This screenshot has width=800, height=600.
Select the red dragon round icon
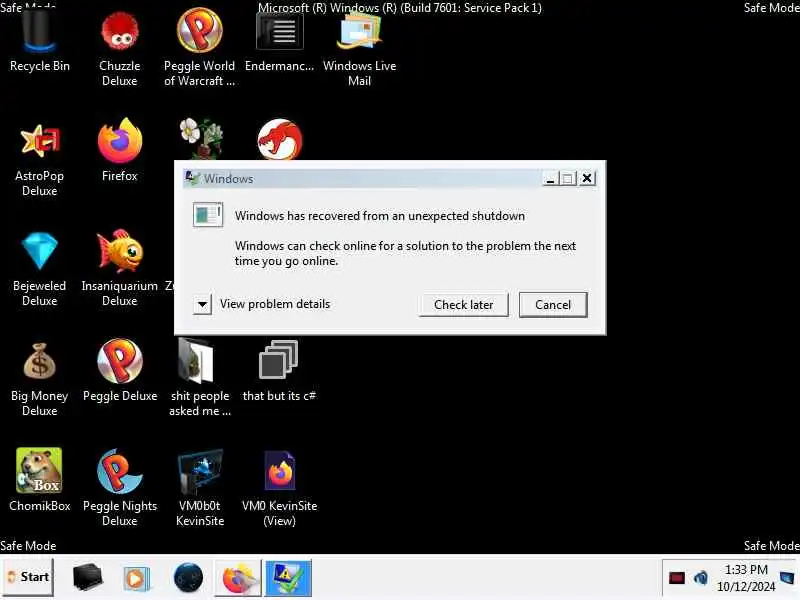click(280, 139)
